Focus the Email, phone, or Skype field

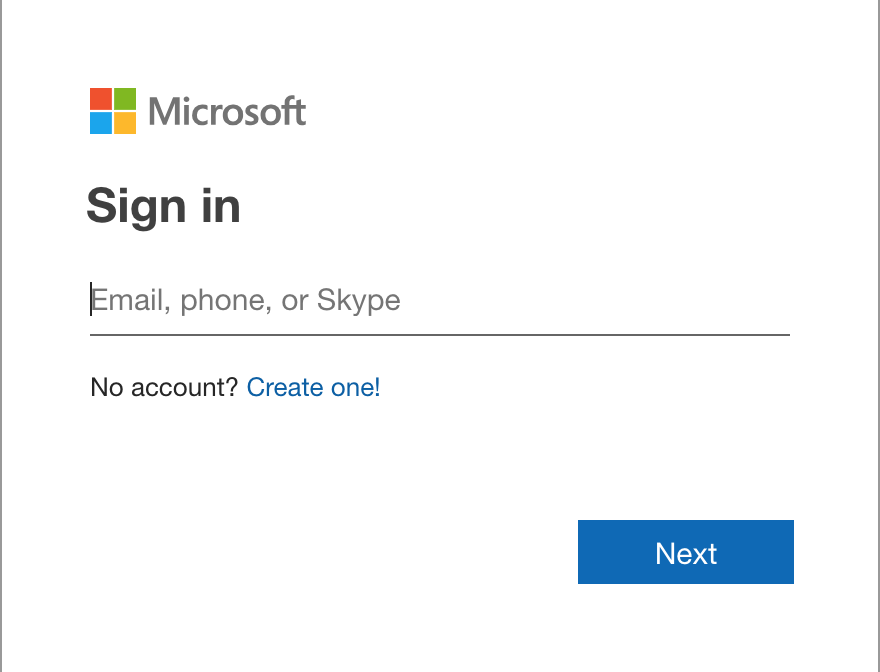(x=440, y=300)
